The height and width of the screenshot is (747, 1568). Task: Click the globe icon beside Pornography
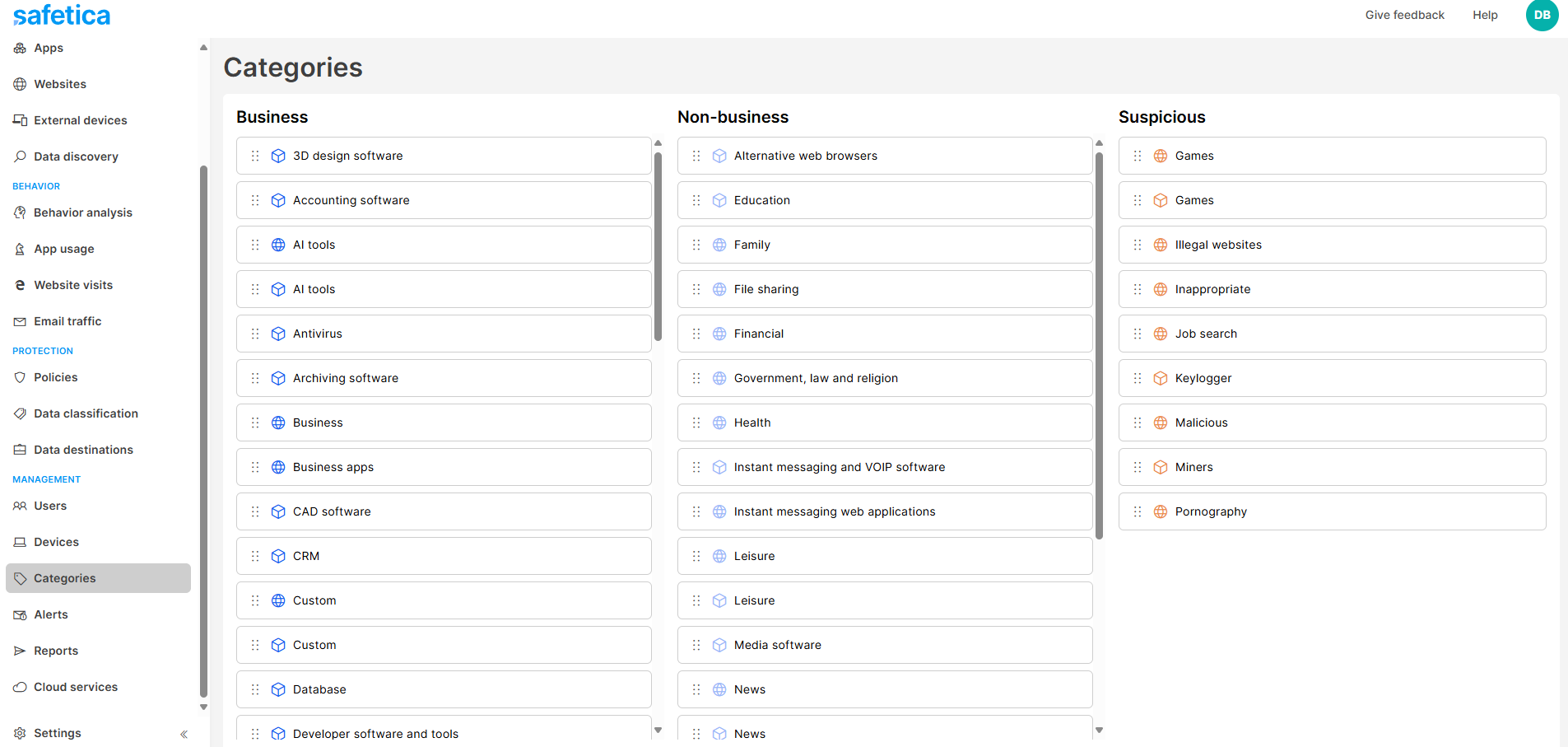pos(1161,511)
